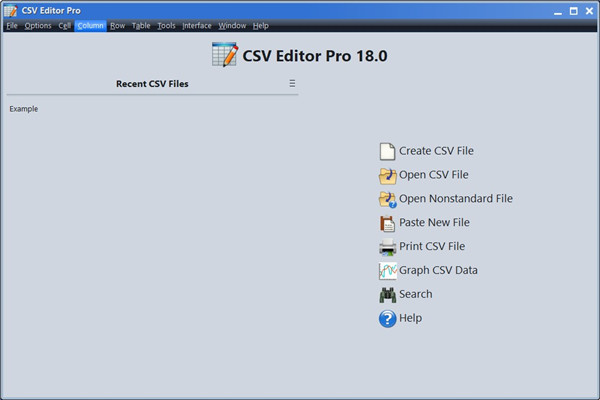Click the blank page Create CSV File icon
Viewport: 600px width, 400px height.
click(x=387, y=151)
